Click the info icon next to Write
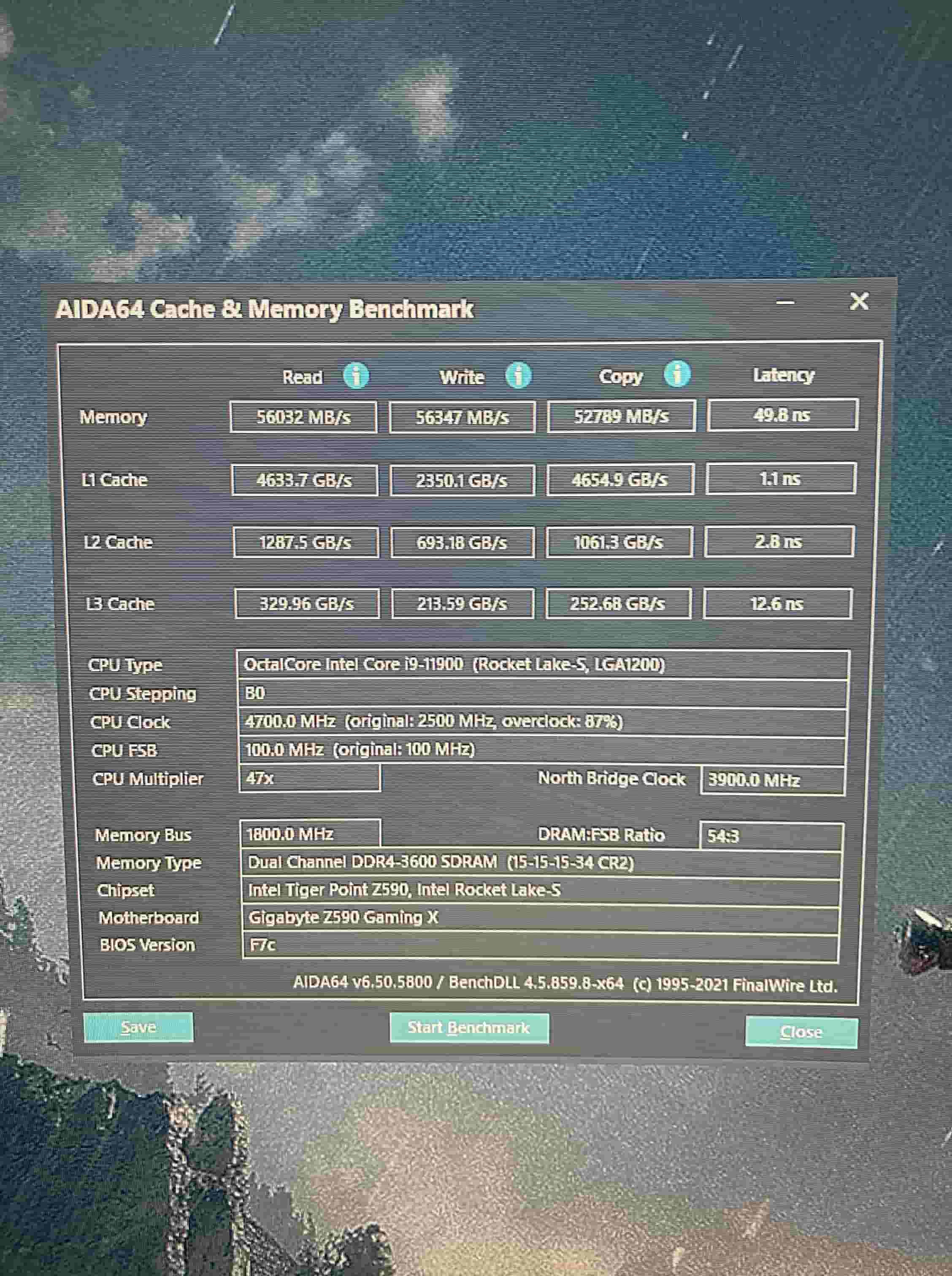Screen dimensions: 952x1276 click(x=518, y=375)
